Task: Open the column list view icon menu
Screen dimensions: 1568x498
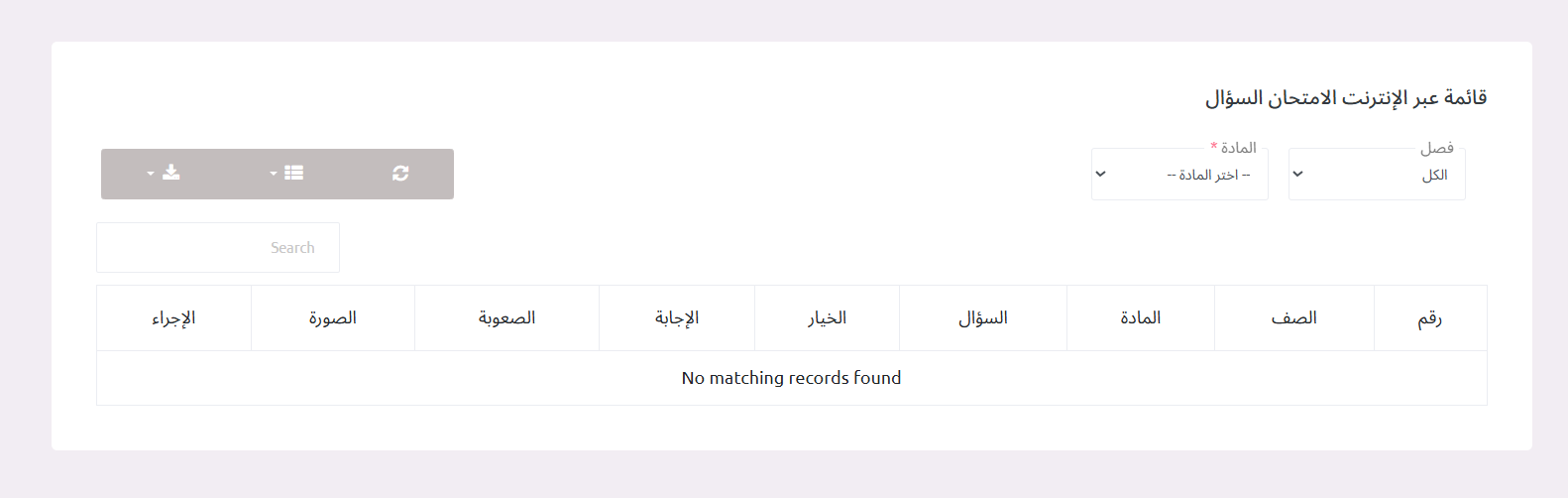Action: coord(287,174)
